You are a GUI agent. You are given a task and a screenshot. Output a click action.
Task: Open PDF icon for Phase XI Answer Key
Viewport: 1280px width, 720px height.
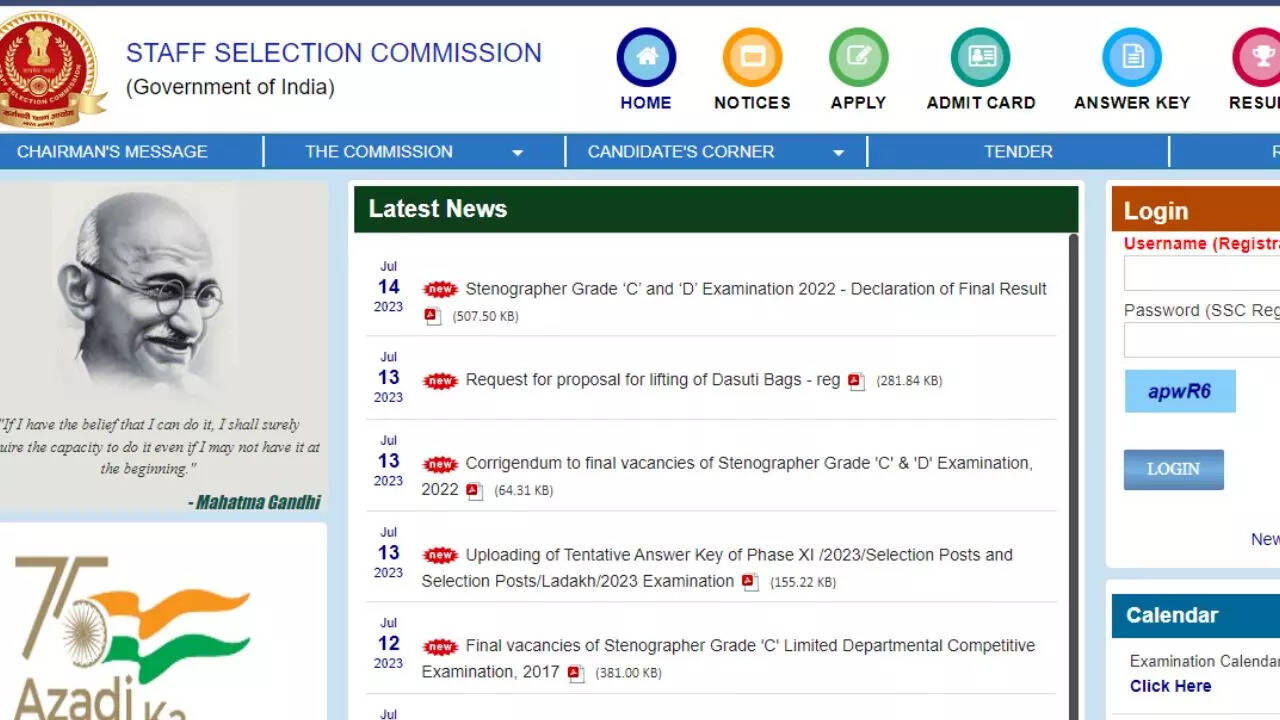(x=750, y=582)
